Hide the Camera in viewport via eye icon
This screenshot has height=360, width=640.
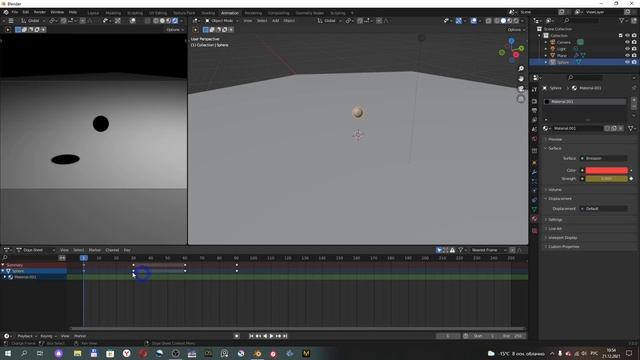(x=627, y=42)
